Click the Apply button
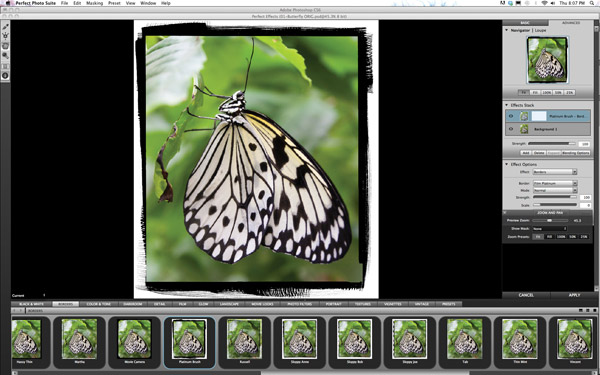Viewport: 600px width, 375px height. click(574, 295)
